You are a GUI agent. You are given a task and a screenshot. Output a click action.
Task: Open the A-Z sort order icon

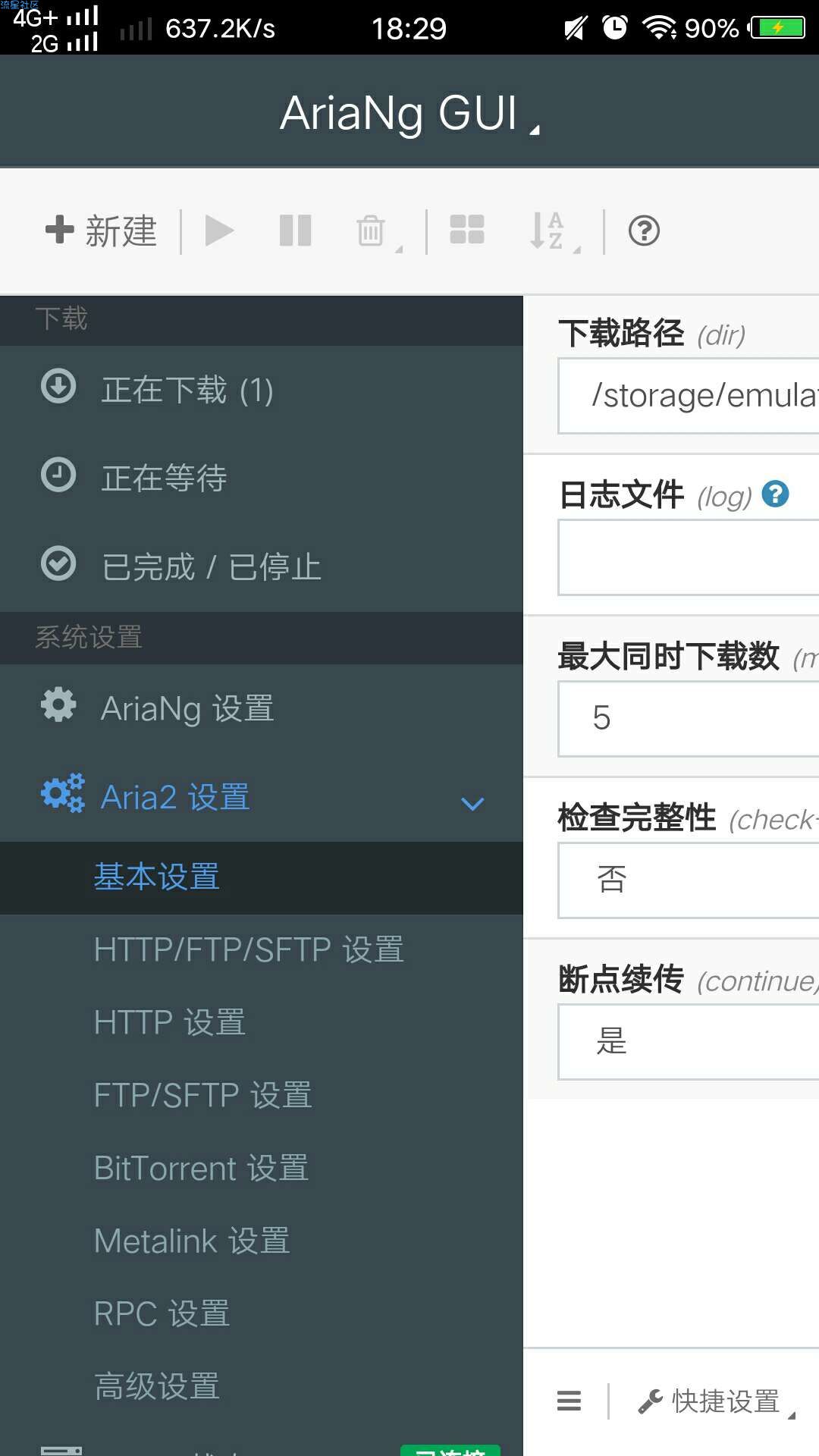tap(554, 231)
